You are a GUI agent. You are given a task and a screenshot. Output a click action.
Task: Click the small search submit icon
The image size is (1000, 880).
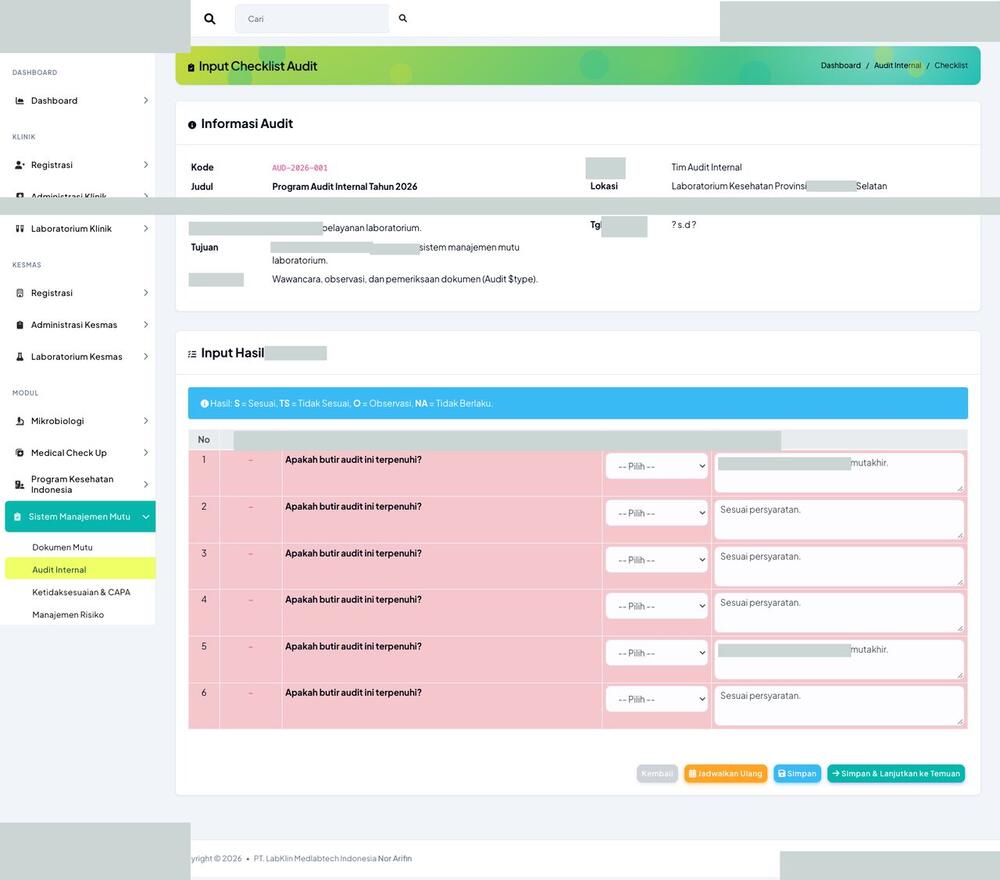[x=403, y=18]
